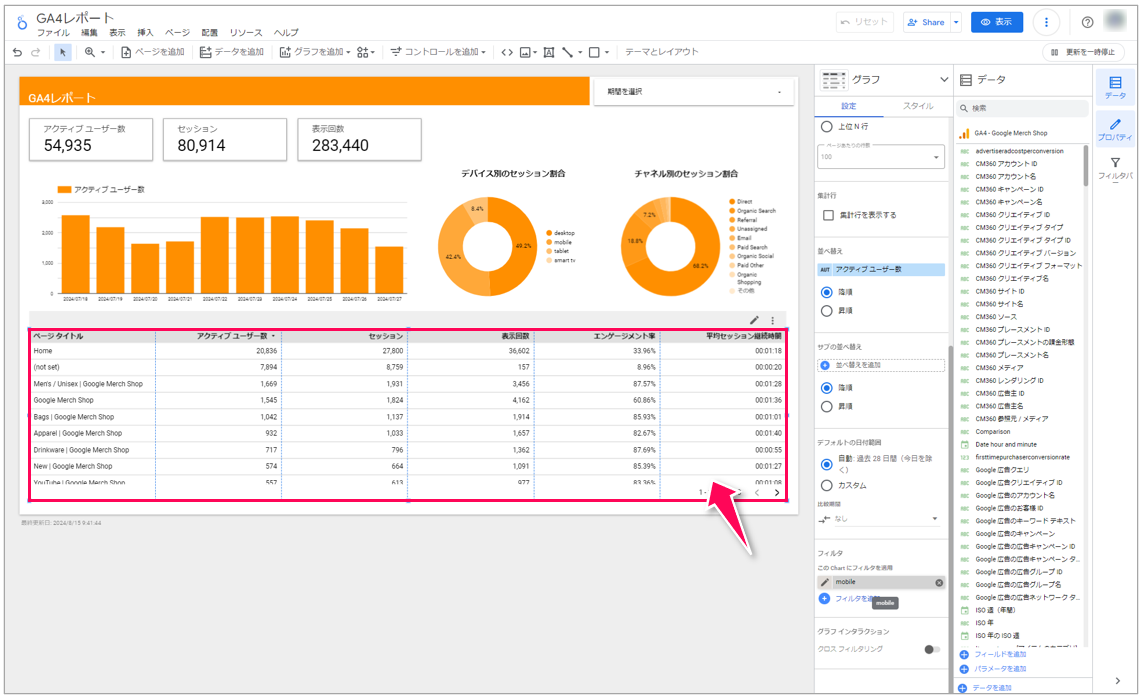Click the リセット button
1142x695 pixels.
(x=865, y=22)
